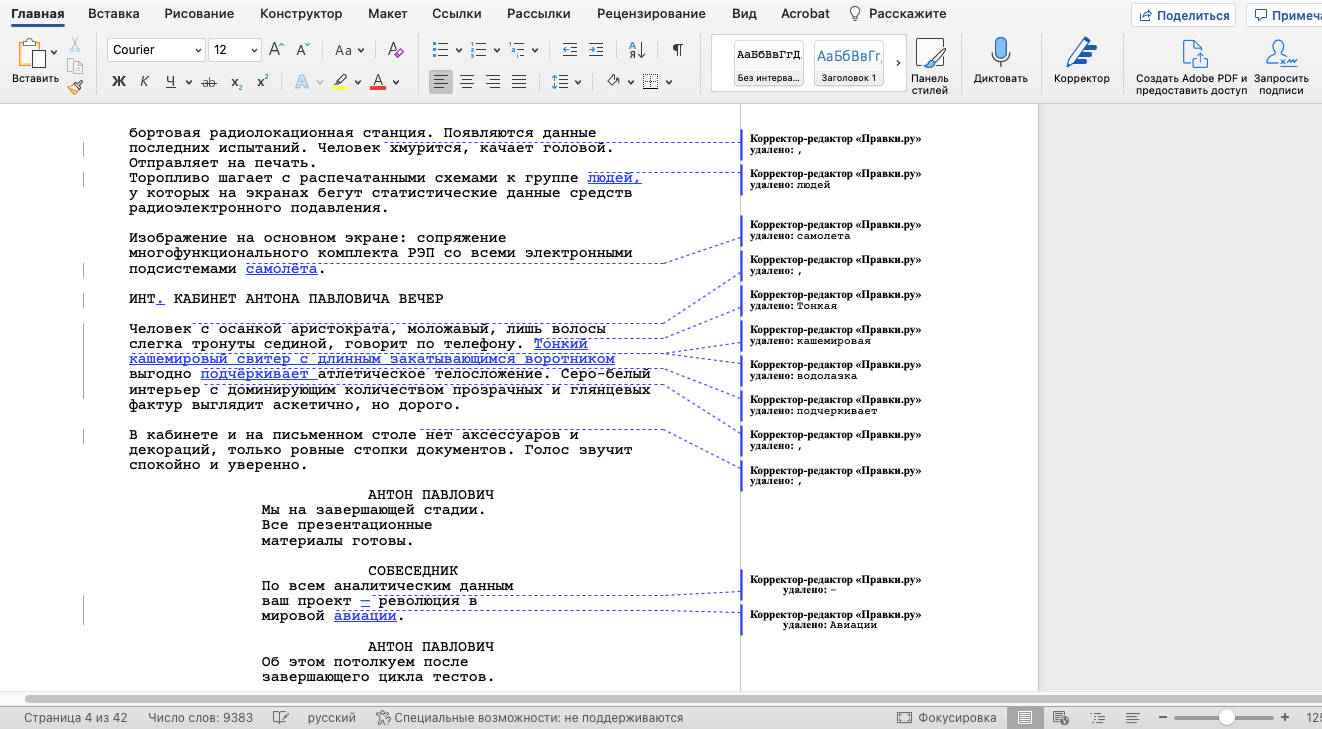This screenshot has width=1322, height=729.
Task: Increase paragraph indent
Action: [596, 50]
